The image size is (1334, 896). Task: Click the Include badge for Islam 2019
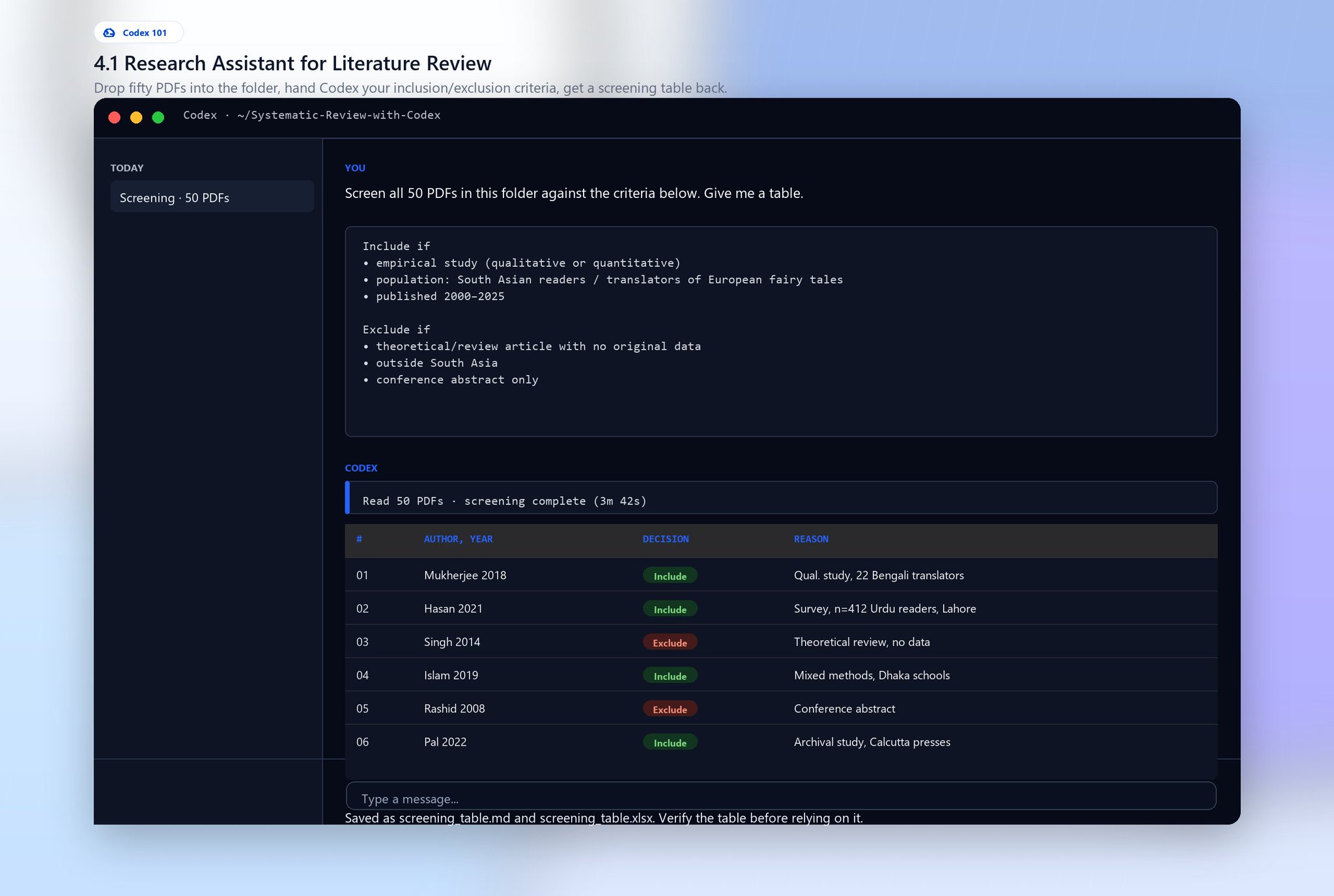670,676
